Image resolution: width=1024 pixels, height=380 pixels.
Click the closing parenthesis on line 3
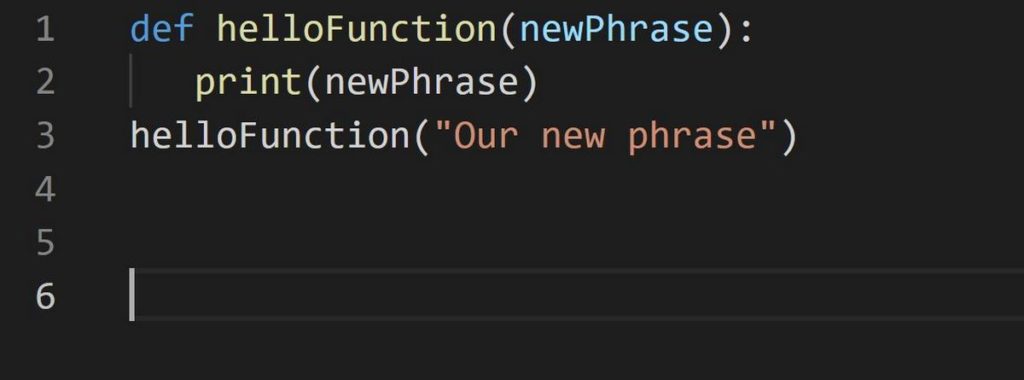point(788,137)
